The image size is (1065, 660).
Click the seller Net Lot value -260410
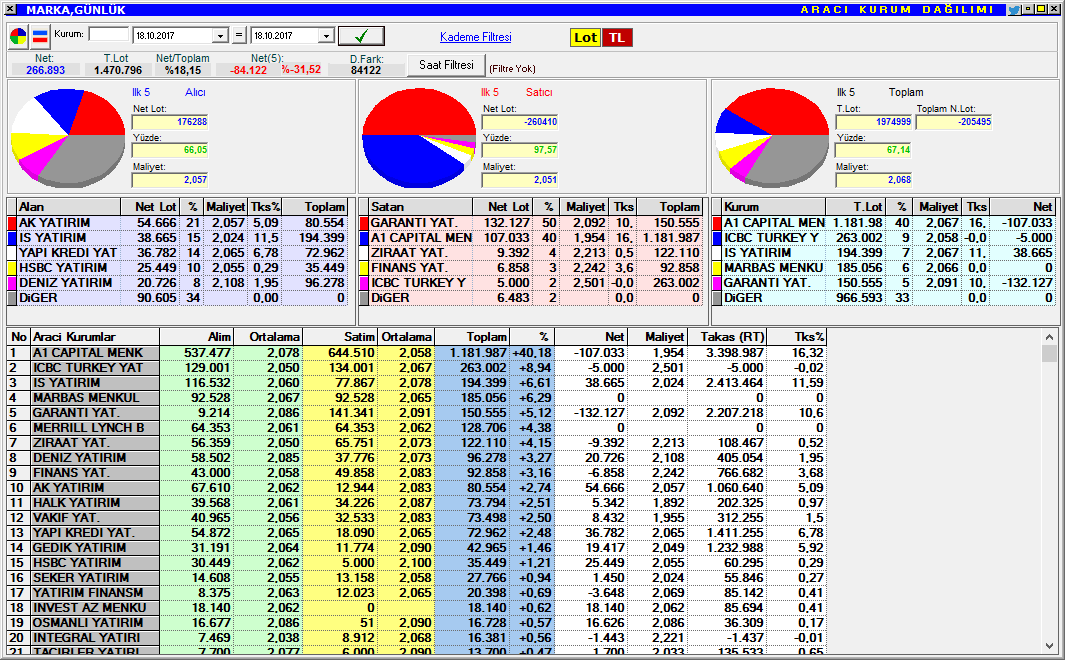pyautogui.click(x=520, y=122)
